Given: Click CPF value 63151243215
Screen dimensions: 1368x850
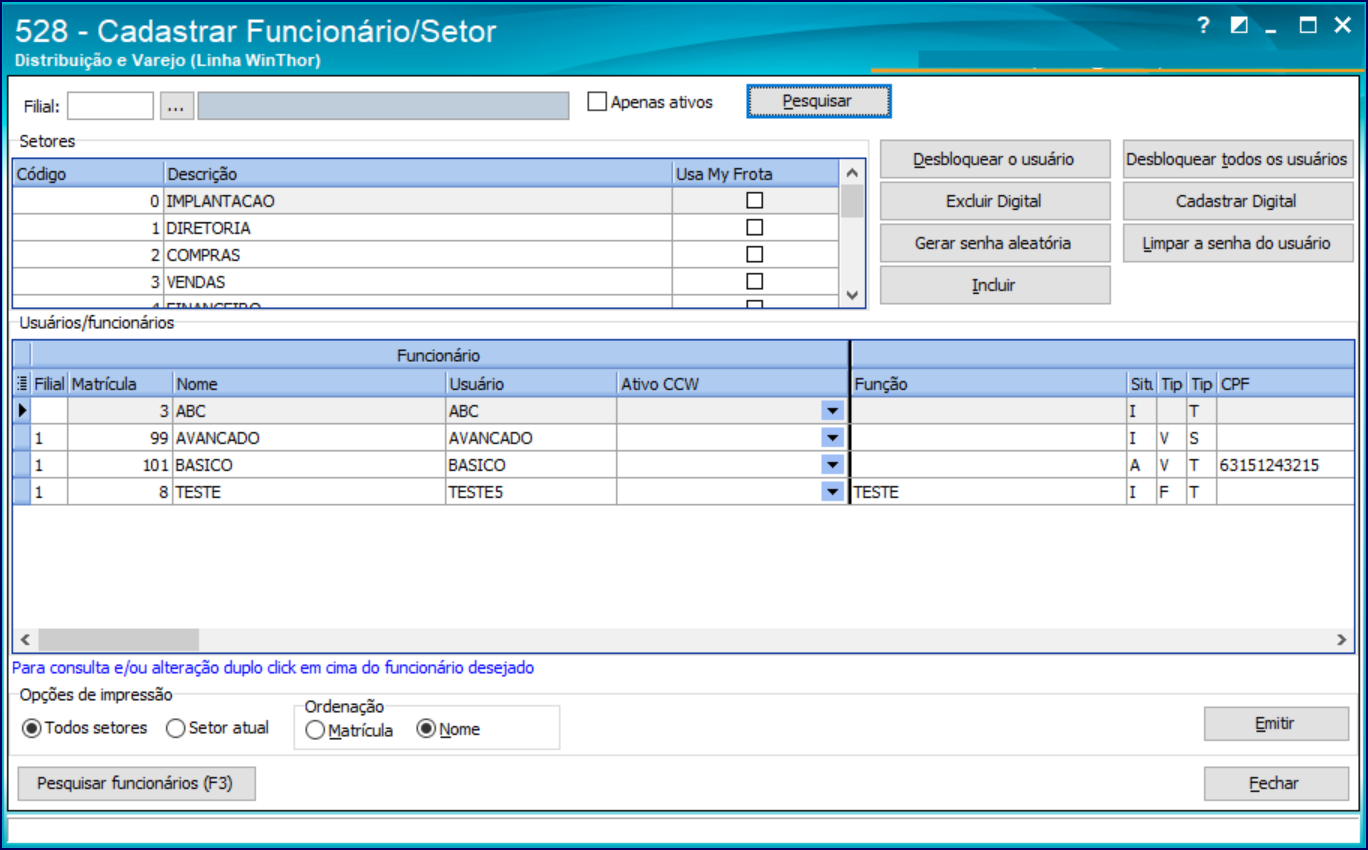Looking at the screenshot, I should pos(1268,465).
